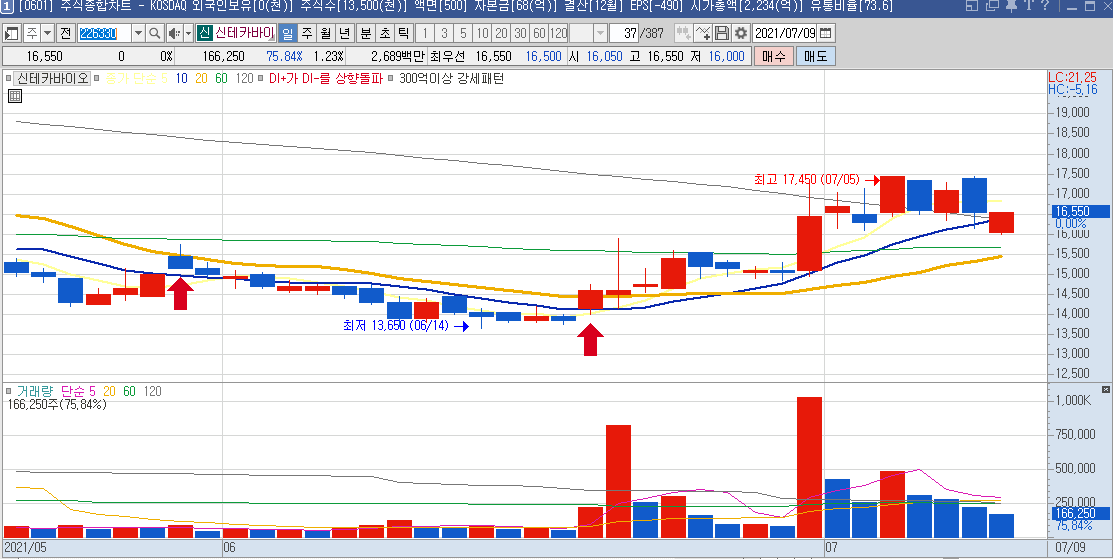Click the current price tag 16,550
This screenshot has width=1113, height=559.
1079,211
